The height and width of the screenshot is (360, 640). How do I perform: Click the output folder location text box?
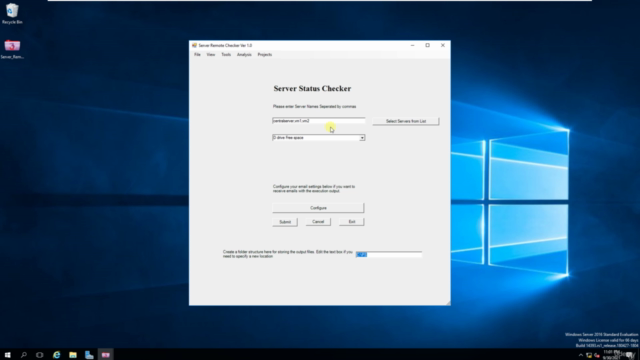[389, 254]
